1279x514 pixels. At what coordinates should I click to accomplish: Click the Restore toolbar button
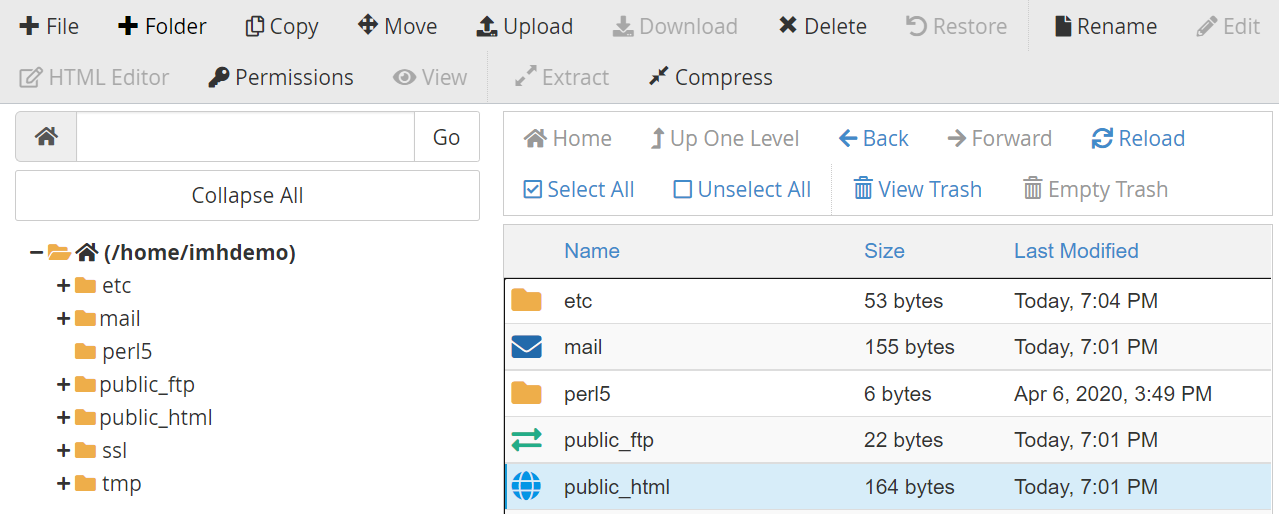(x=957, y=26)
